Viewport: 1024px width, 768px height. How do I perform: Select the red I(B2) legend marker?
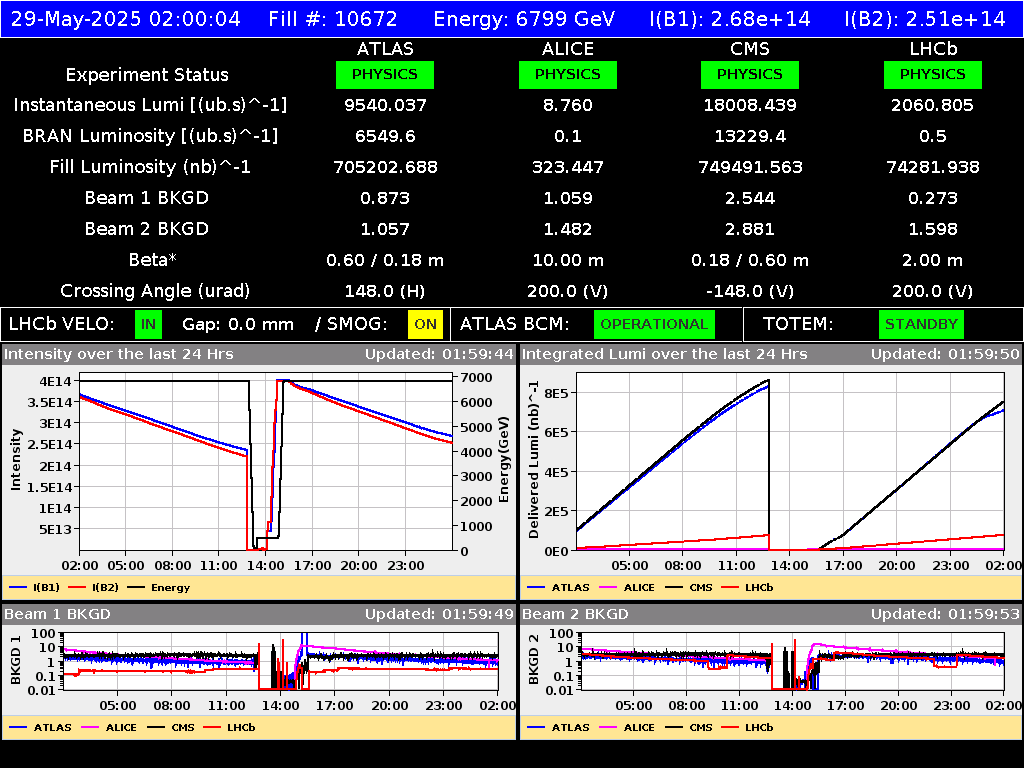pyautogui.click(x=77, y=588)
